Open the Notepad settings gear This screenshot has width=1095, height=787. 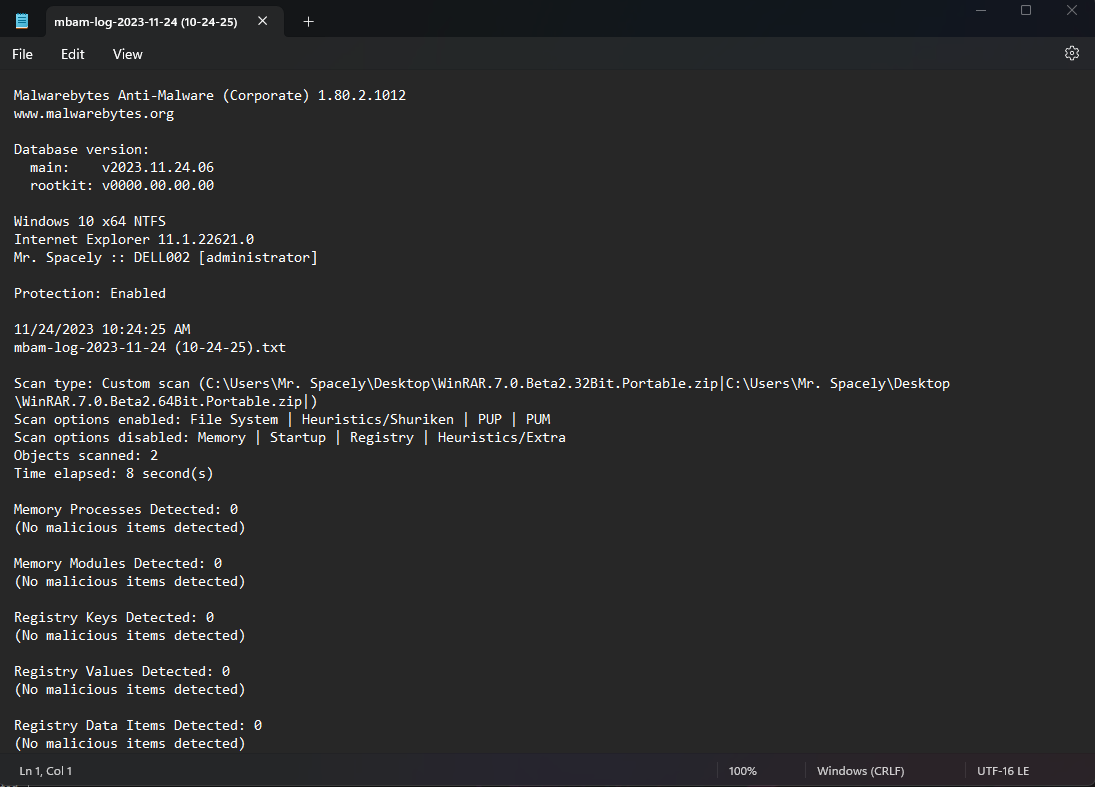[1071, 54]
